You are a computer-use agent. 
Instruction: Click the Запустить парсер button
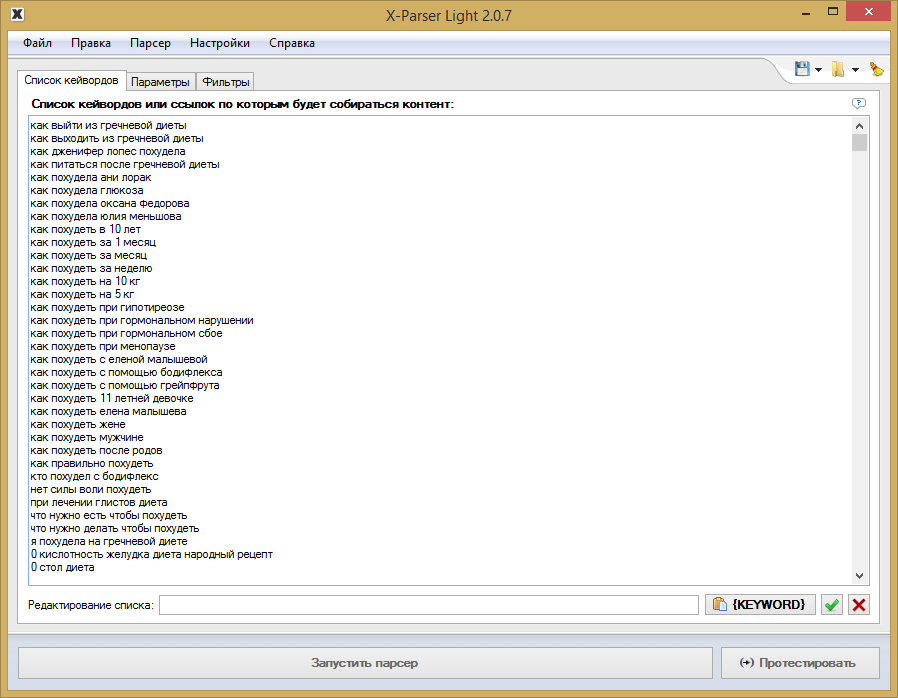[365, 663]
